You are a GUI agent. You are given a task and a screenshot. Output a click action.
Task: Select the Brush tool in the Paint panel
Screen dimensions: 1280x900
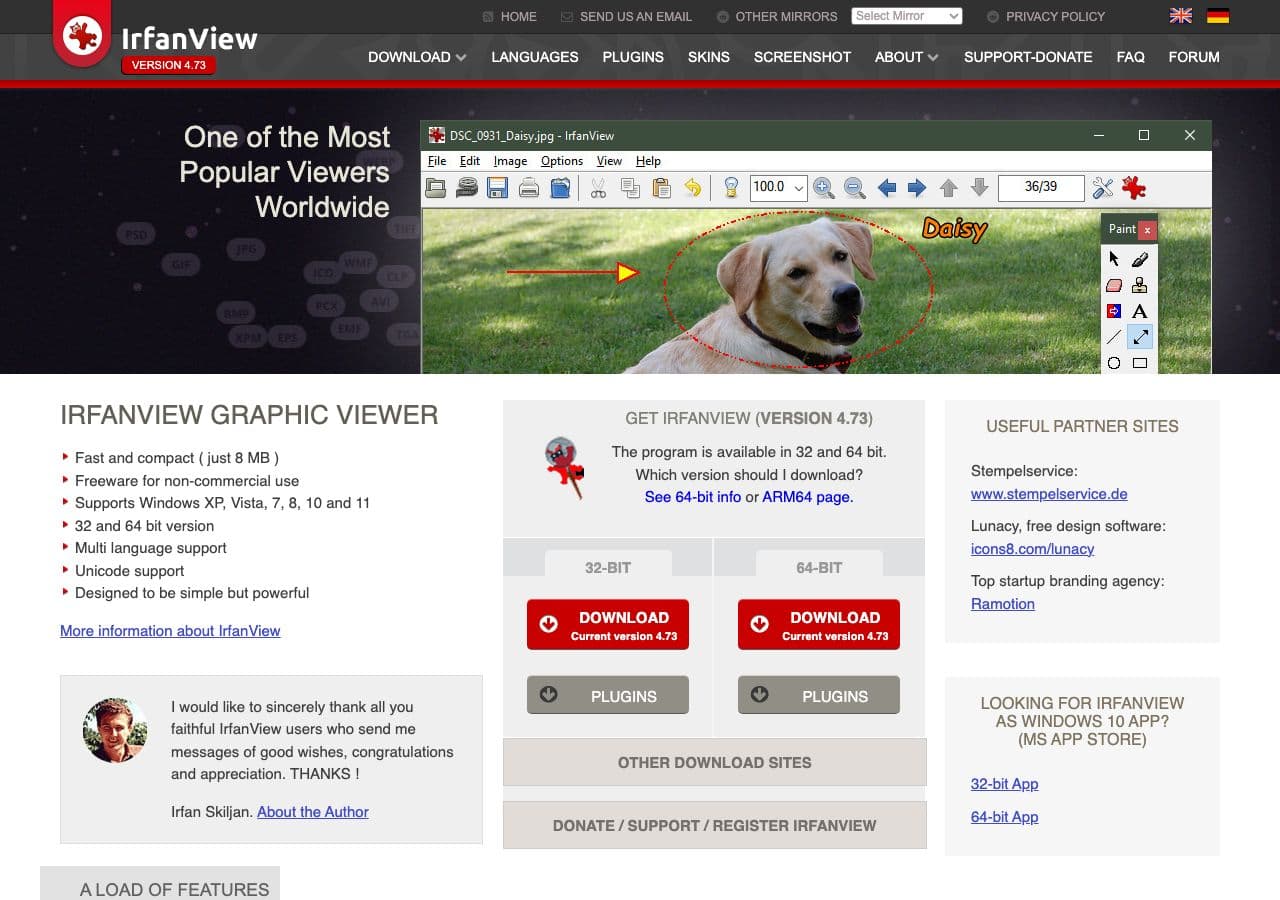[x=1140, y=259]
